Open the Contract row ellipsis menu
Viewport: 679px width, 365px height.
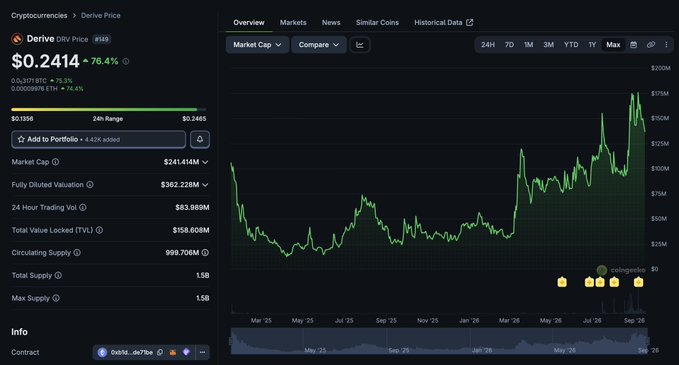click(202, 352)
